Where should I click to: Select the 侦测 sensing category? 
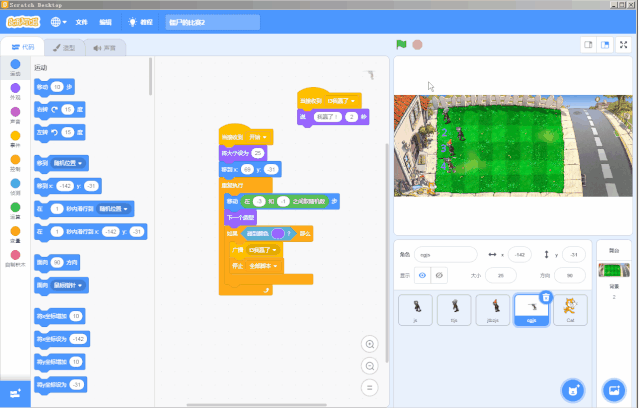click(15, 187)
